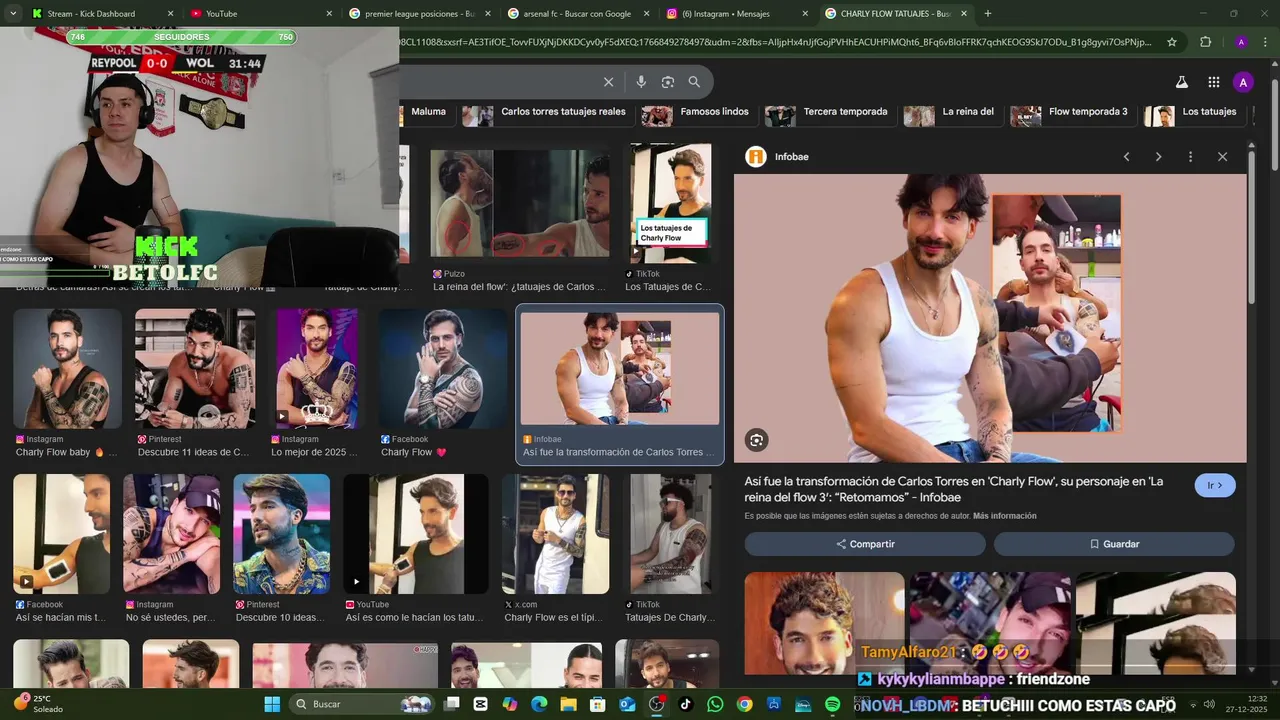Open Instagram Lo mejor de 2025 thumbnail
This screenshot has height=720, width=1280.
[x=317, y=369]
